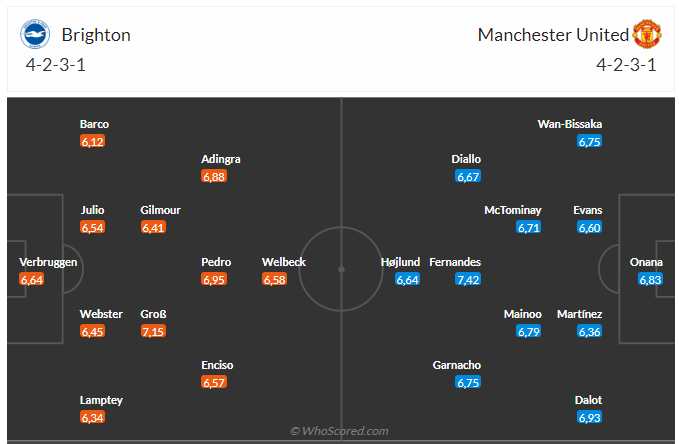Click Mainoo's player name
Image resolution: width=679 pixels, height=444 pixels.
coord(522,314)
